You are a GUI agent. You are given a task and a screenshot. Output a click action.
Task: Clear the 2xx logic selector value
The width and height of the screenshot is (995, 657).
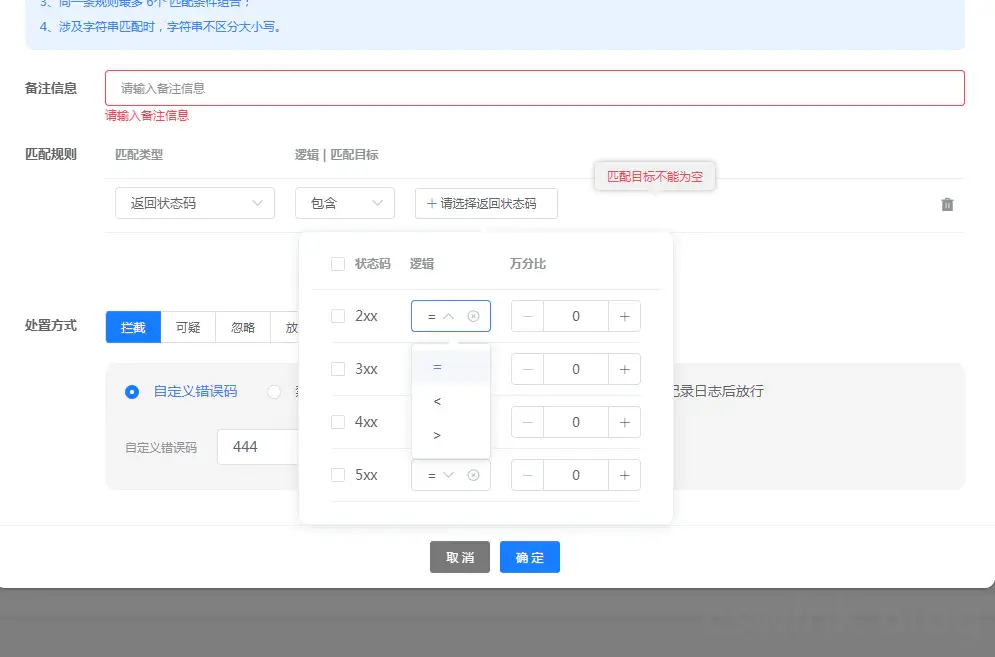coord(474,316)
